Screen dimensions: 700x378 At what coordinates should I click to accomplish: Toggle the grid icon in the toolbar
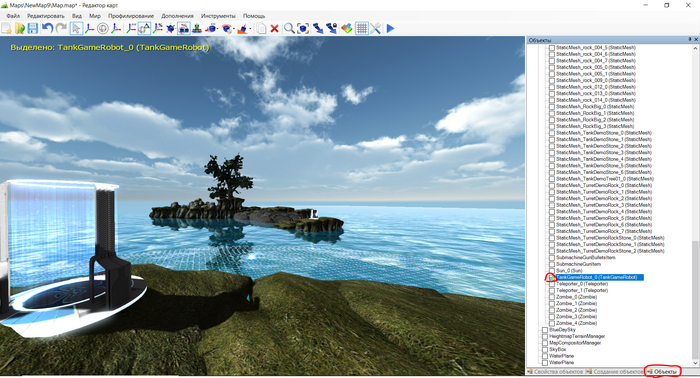coord(362,29)
